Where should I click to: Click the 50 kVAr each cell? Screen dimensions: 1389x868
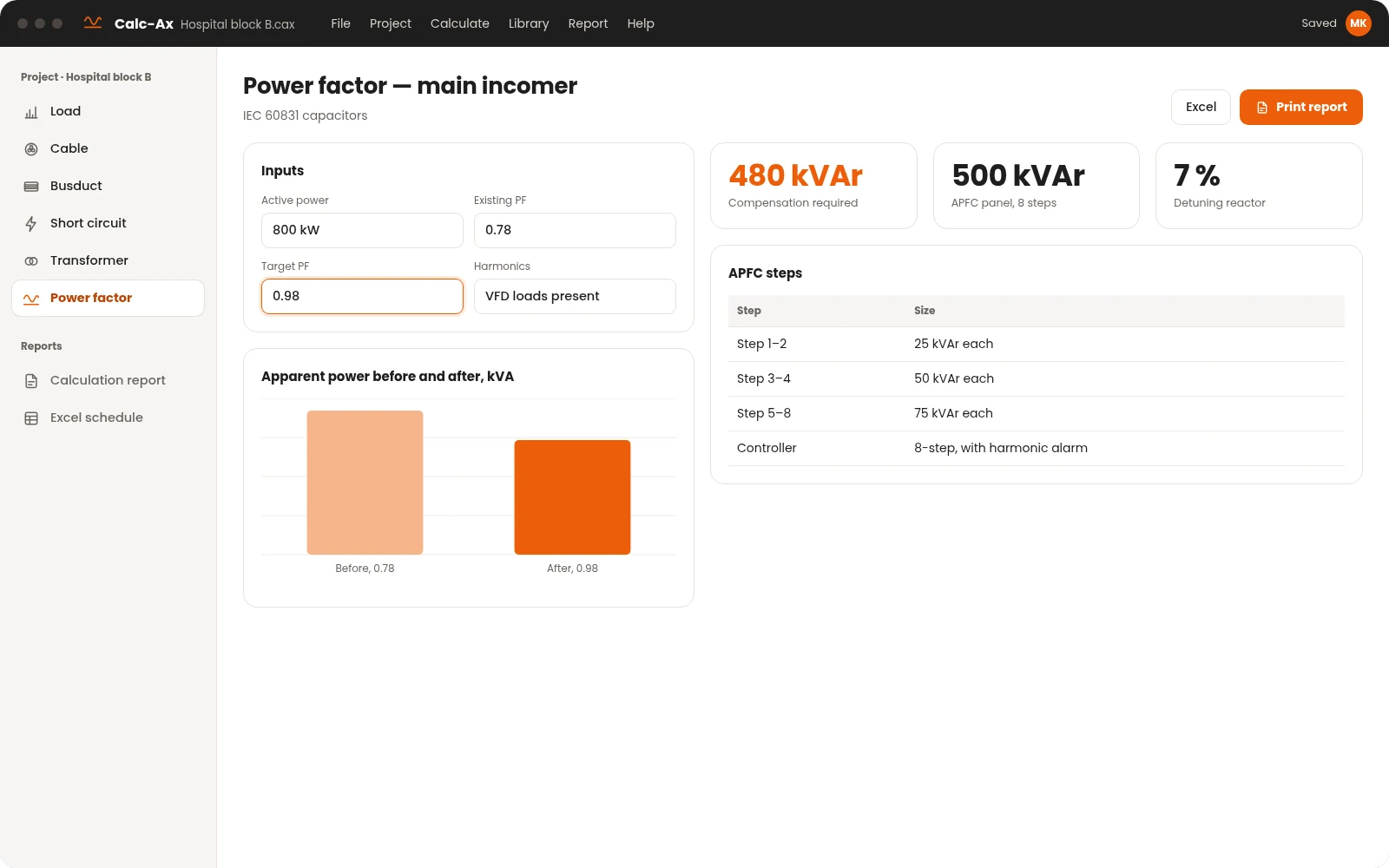point(954,378)
